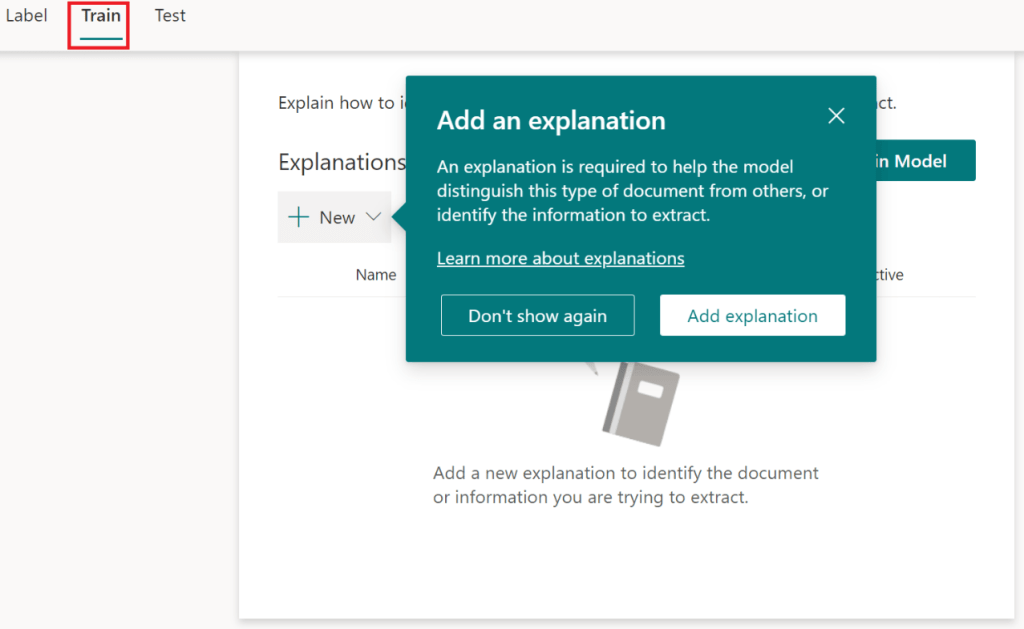Click the popup callout pointer beside New
The width and height of the screenshot is (1024, 629).
[399, 217]
